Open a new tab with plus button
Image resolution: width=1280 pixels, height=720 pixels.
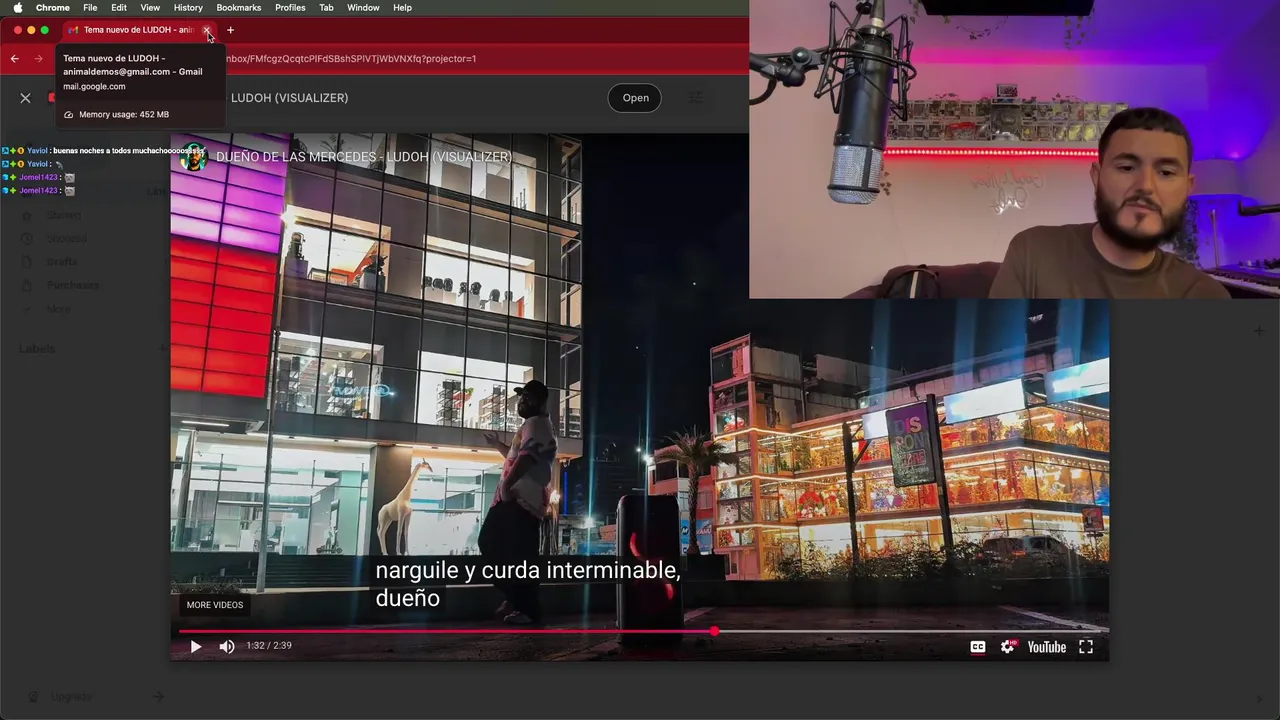230,30
